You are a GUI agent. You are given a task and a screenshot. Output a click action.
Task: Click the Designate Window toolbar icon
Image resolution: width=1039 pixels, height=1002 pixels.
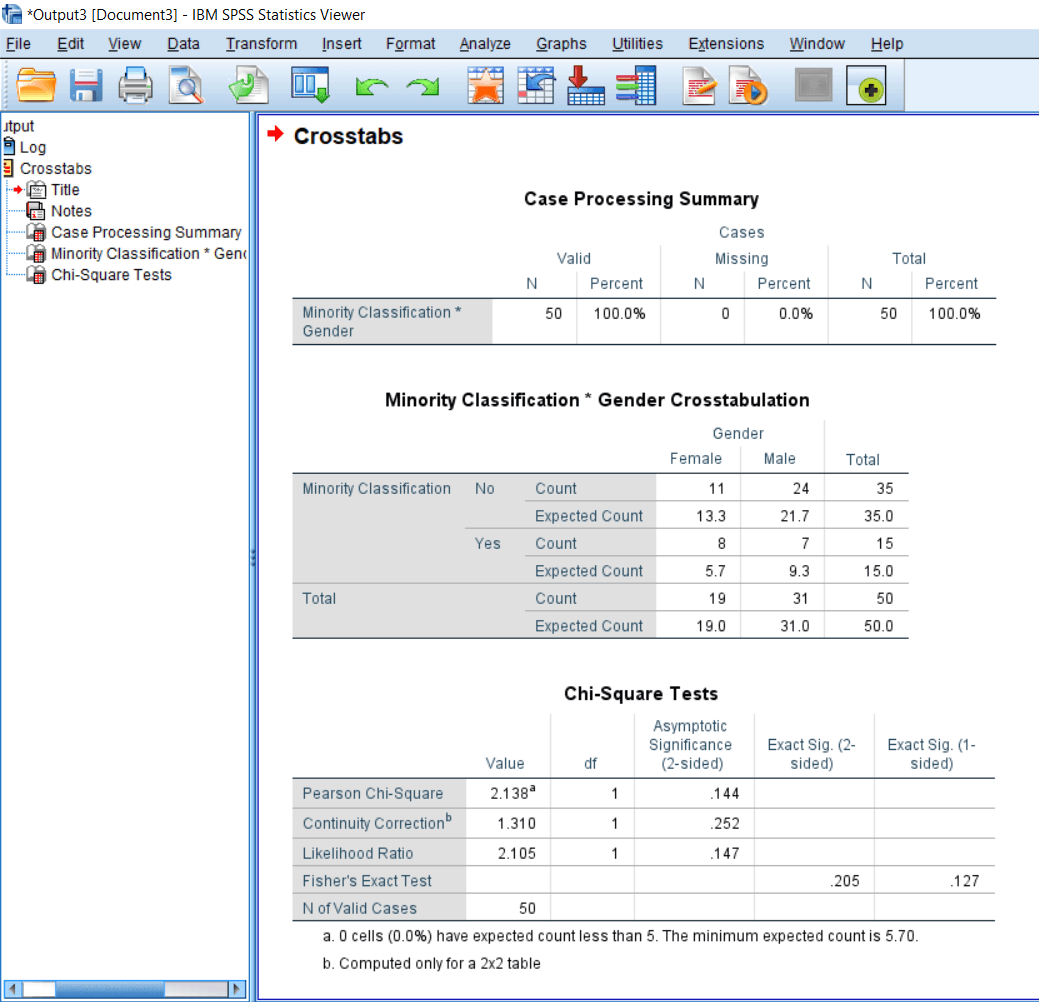coord(868,85)
